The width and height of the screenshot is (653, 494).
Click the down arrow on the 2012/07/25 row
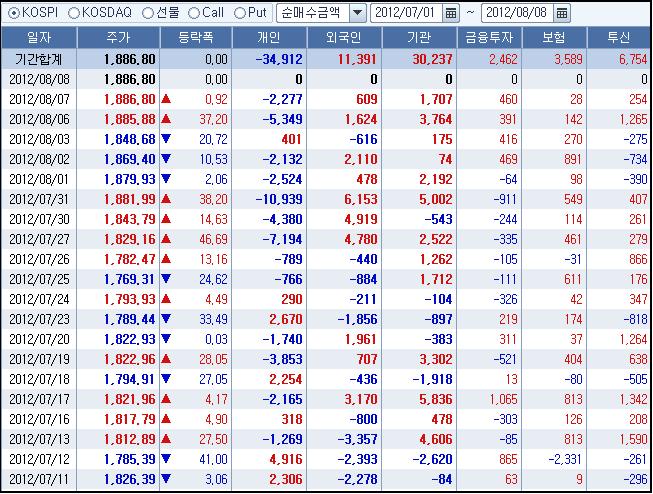tap(166, 279)
